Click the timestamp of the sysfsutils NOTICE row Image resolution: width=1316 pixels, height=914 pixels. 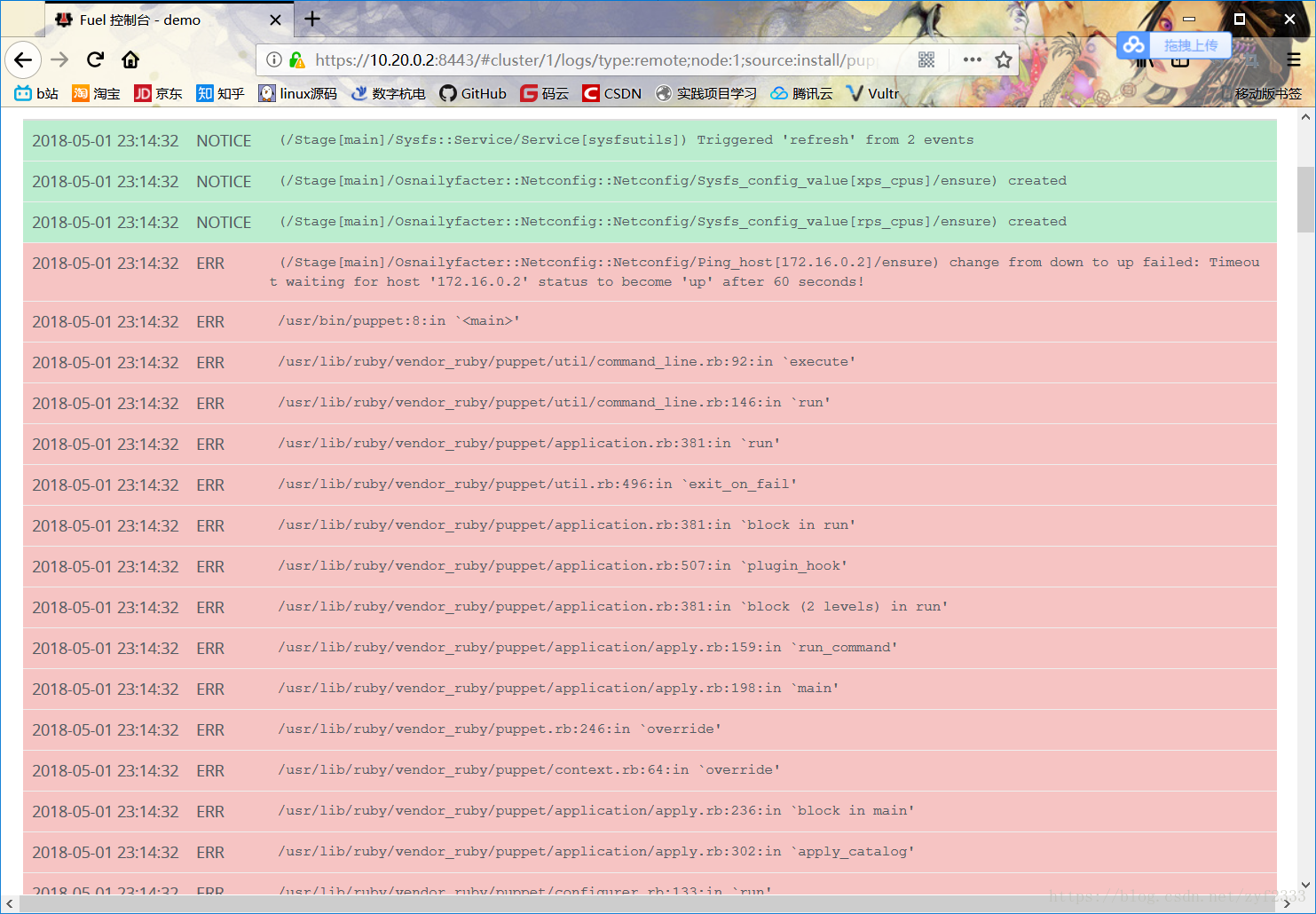[x=106, y=141]
